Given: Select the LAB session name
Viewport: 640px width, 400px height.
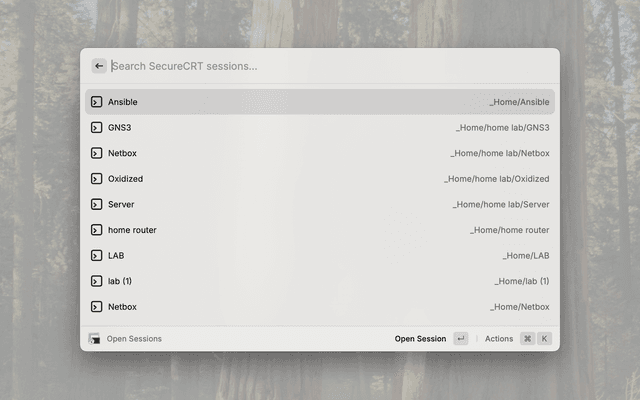Looking at the screenshot, I should tap(116, 256).
